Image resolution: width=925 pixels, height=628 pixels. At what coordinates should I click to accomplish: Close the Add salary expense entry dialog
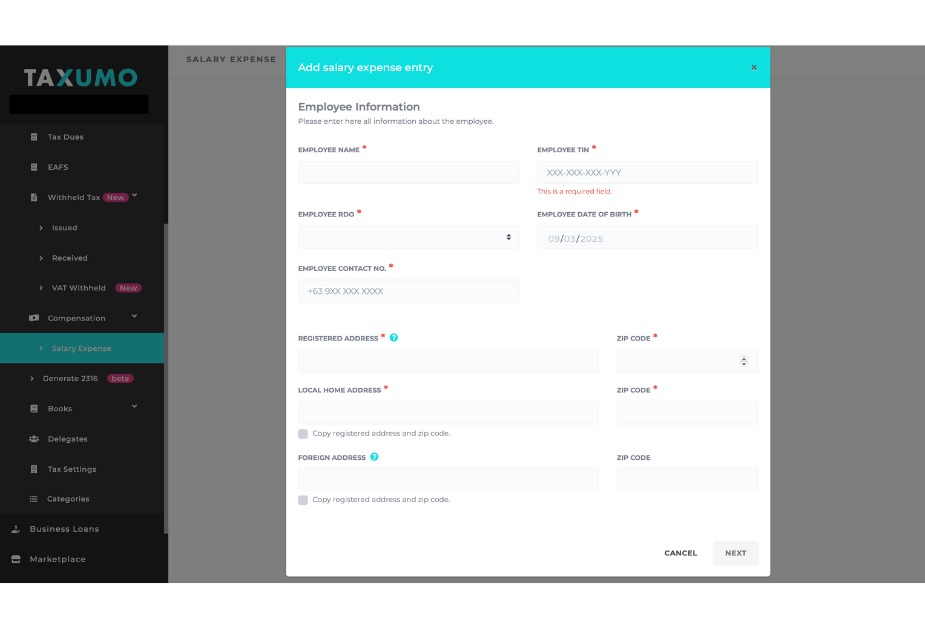[754, 67]
